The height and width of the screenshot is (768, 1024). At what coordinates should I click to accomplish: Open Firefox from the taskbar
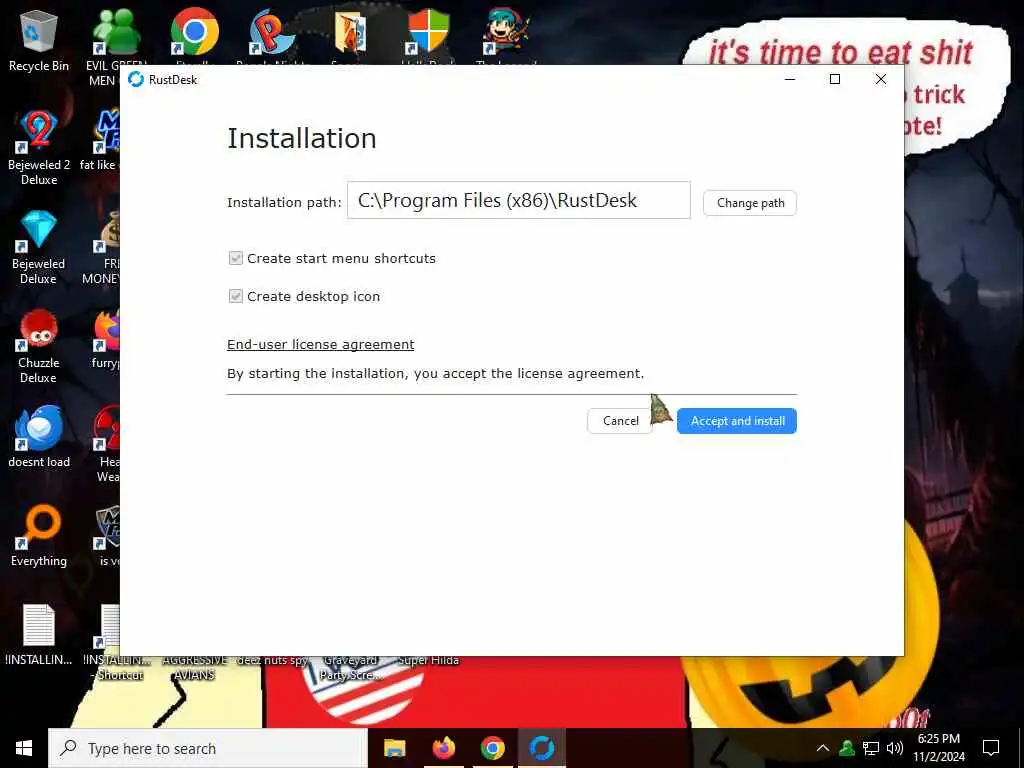(x=443, y=748)
